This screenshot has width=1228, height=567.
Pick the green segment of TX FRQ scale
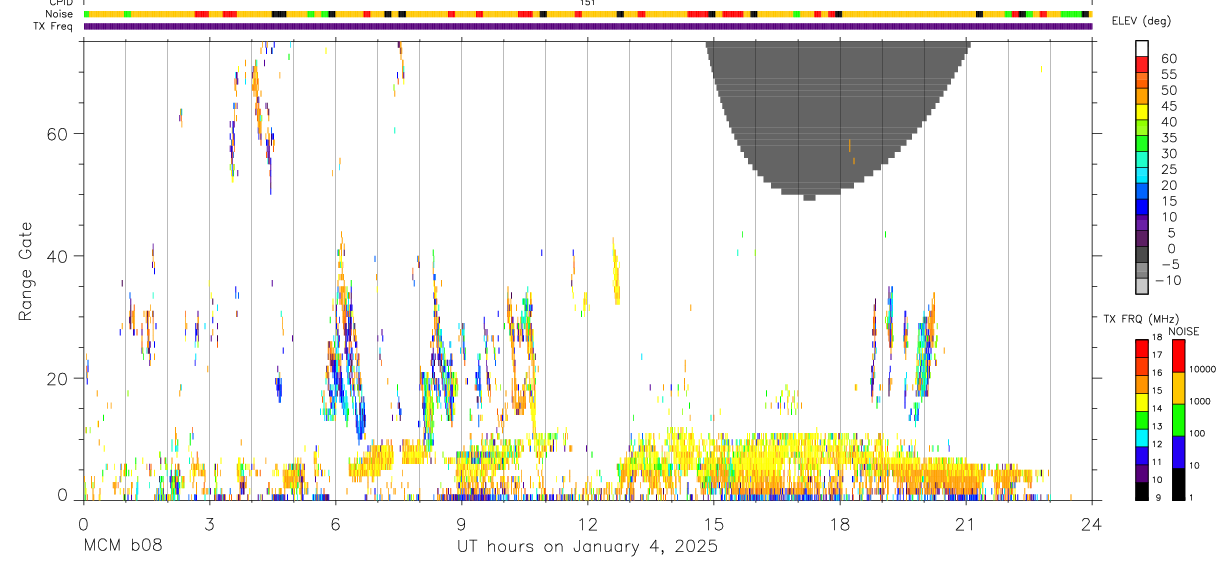1142,419
